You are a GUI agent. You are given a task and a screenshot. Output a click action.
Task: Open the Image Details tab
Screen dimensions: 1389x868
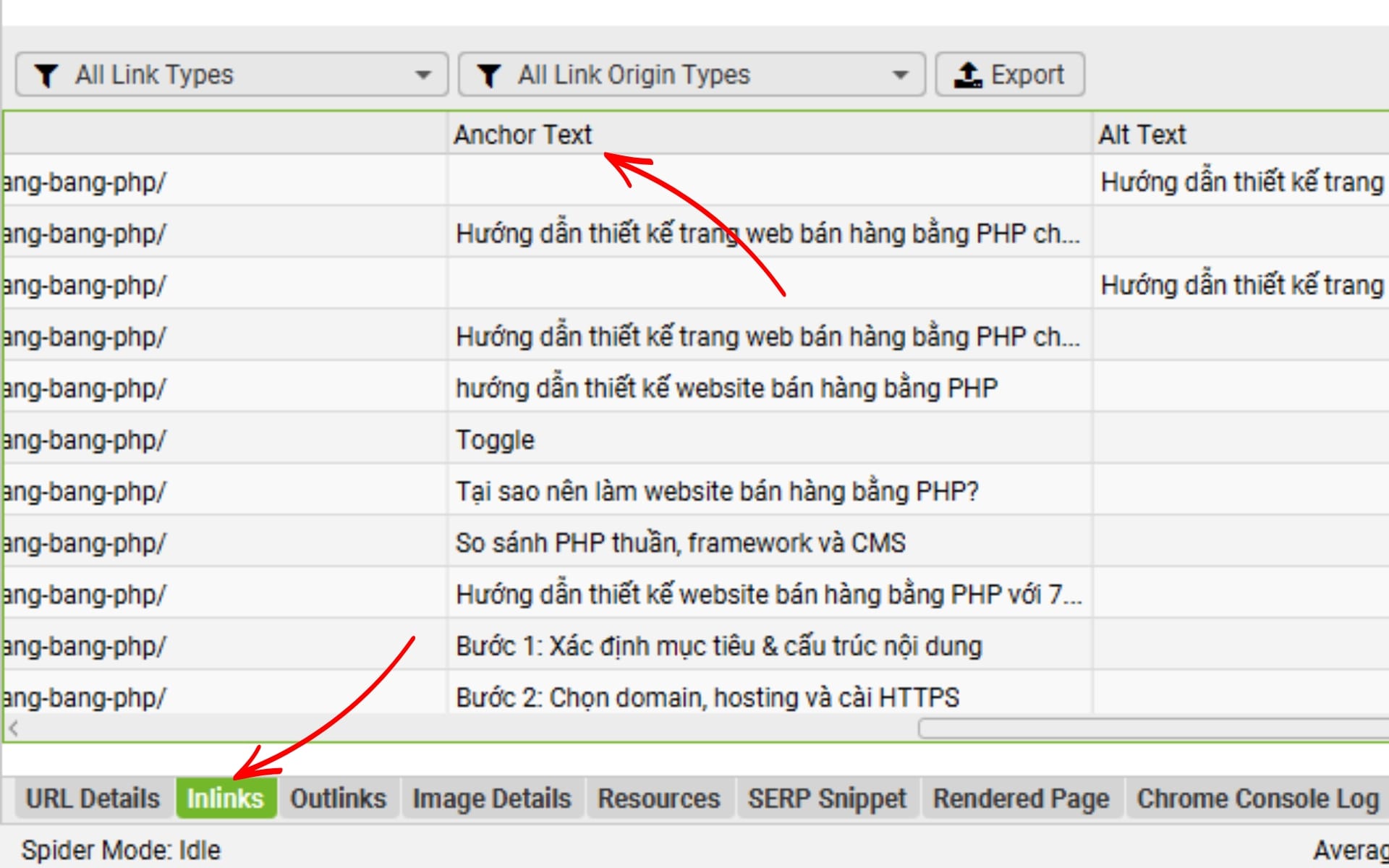coord(491,799)
